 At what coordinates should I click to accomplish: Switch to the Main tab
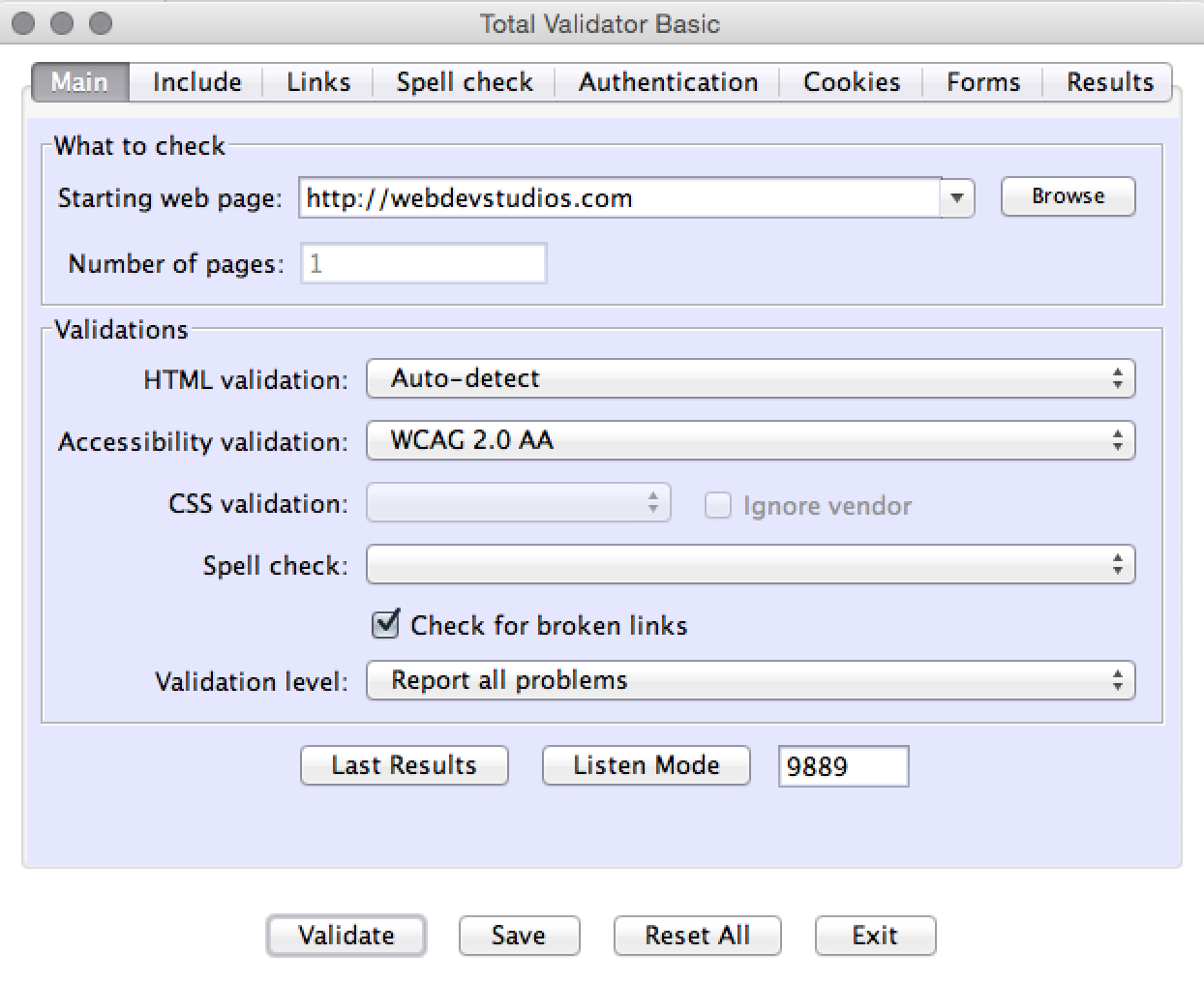[x=79, y=82]
